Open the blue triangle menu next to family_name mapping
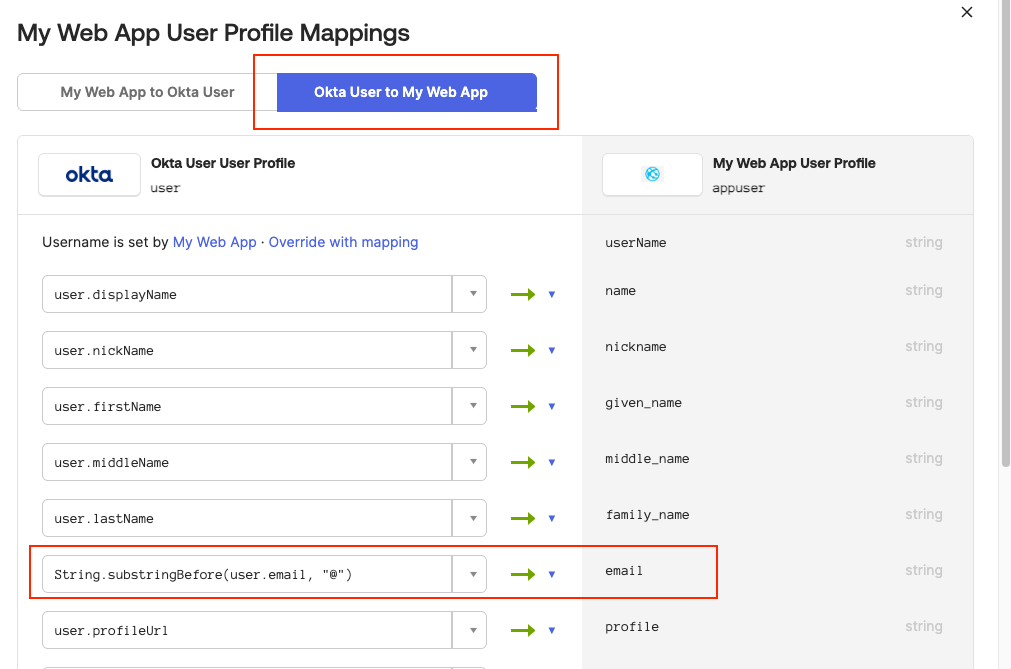Viewport: 1011px width, 669px height. pyautogui.click(x=551, y=518)
